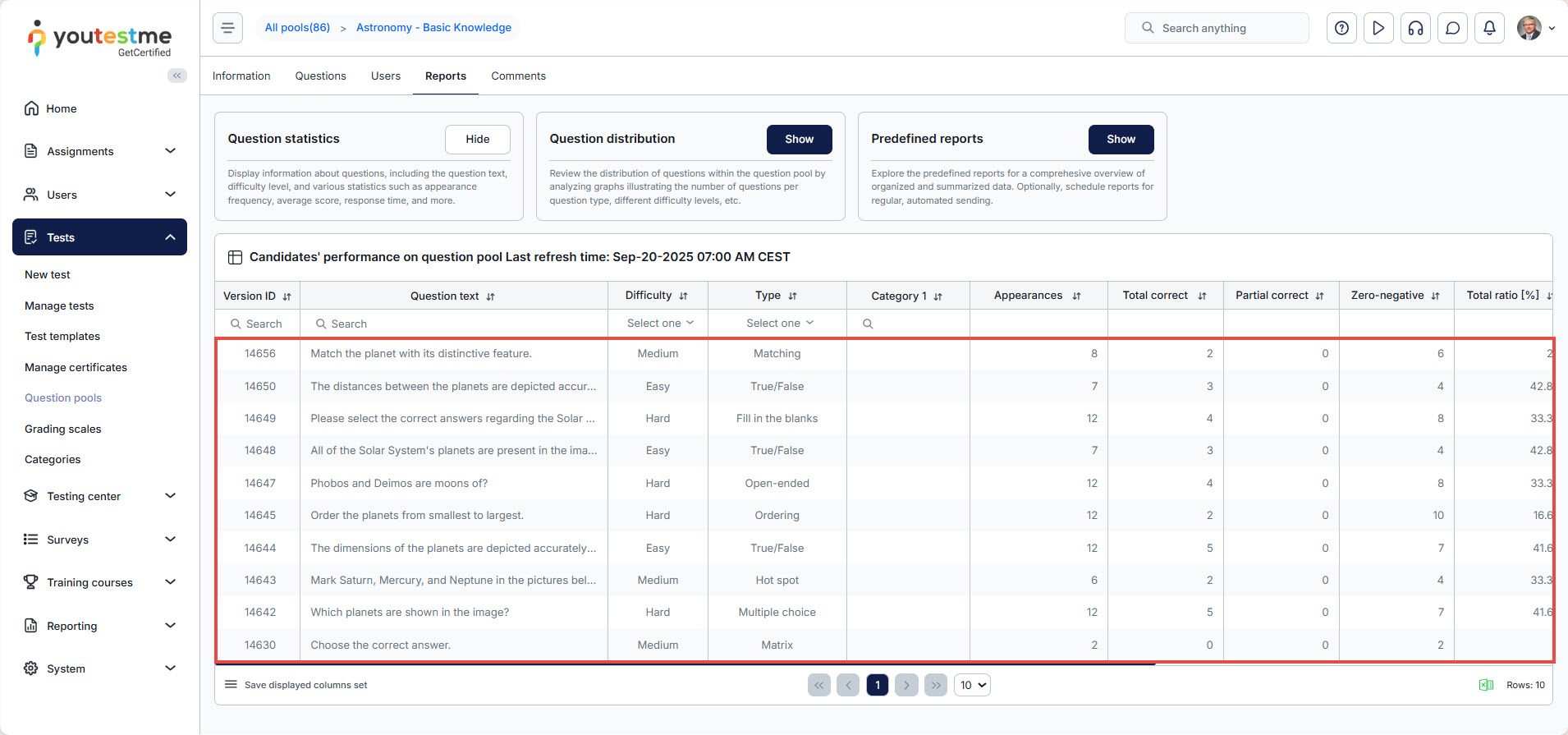The image size is (1568, 735).
Task: Click the hamburger menu icon in header
Action: [227, 28]
